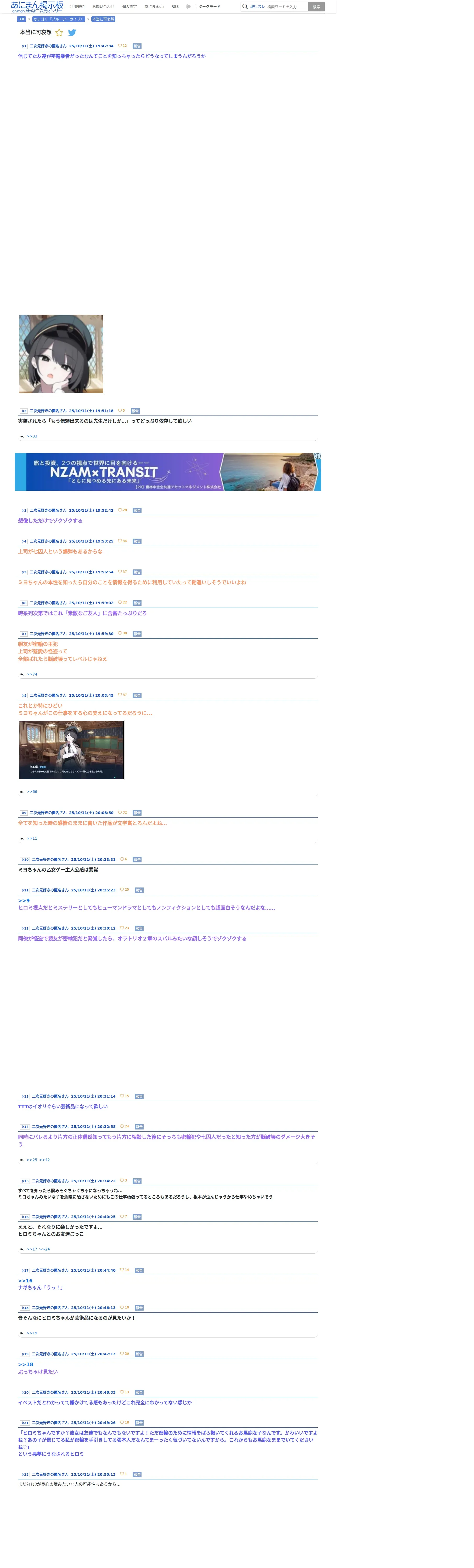This screenshot has width=474, height=1568.
Task: Click the reply arrow icon beside >>74
Action: (x=22, y=675)
